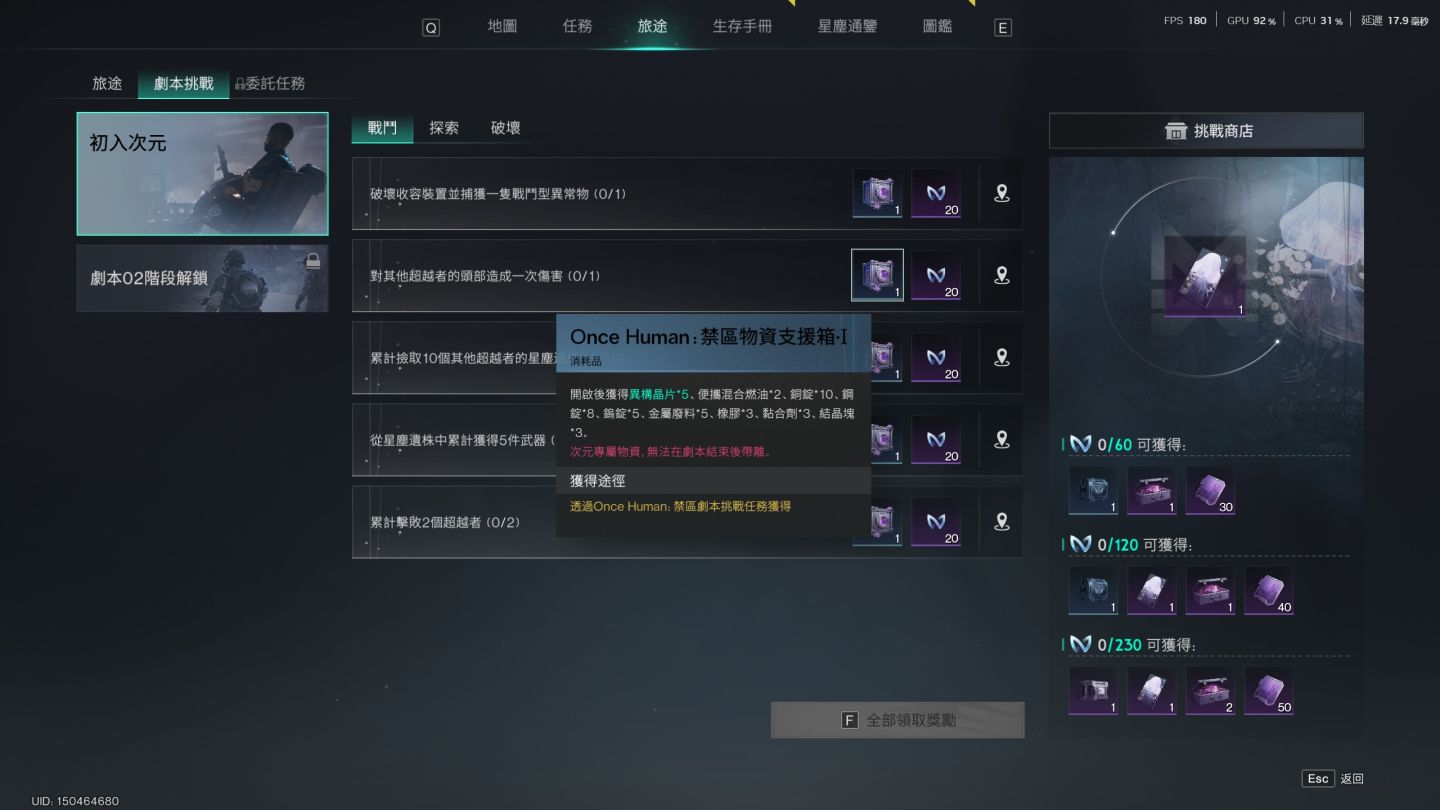Open the 生存手冊 tab in top navigation
Viewport: 1440px width, 810px height.
(742, 26)
